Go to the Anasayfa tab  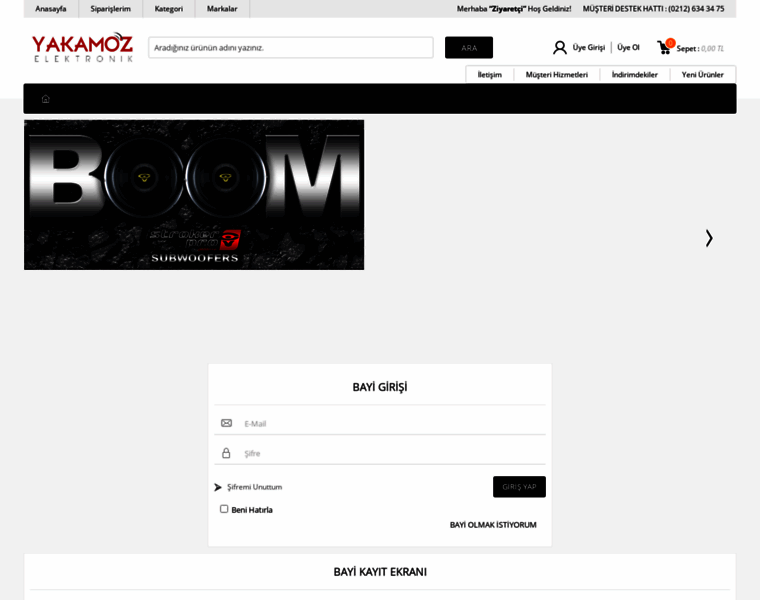pos(51,9)
